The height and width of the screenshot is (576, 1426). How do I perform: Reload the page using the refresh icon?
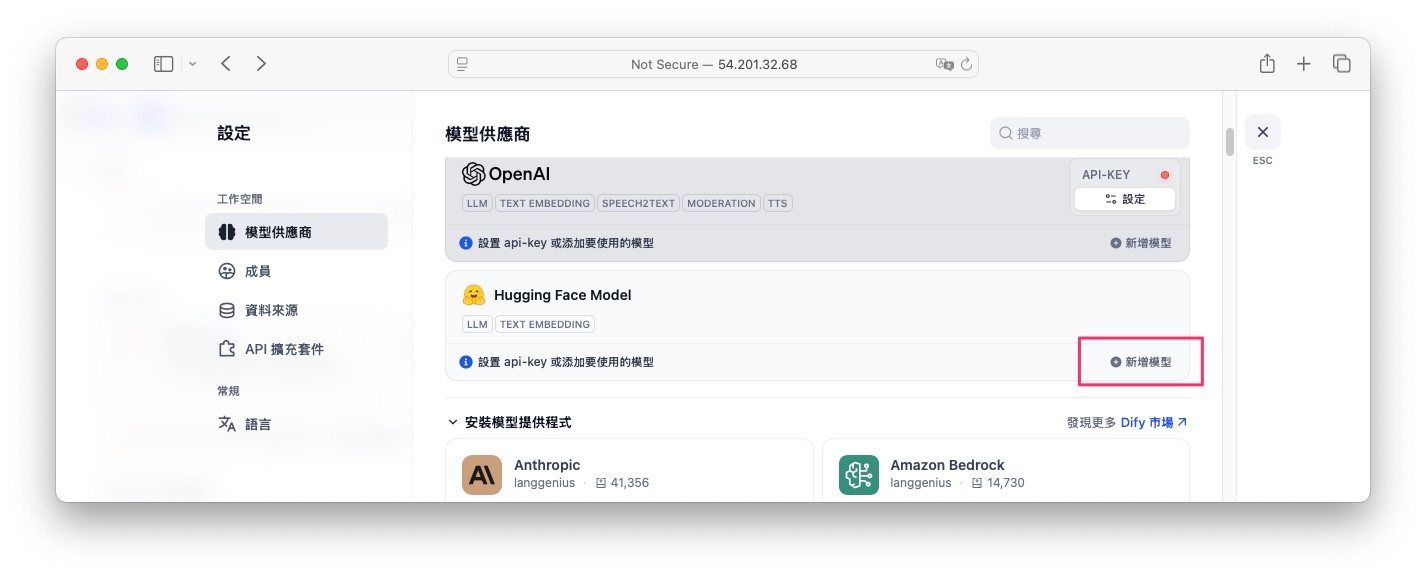[966, 64]
